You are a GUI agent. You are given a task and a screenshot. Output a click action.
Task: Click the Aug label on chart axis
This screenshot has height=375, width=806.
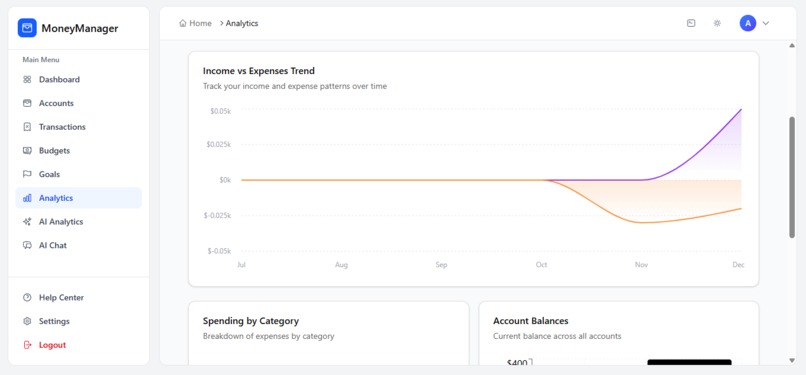point(341,265)
